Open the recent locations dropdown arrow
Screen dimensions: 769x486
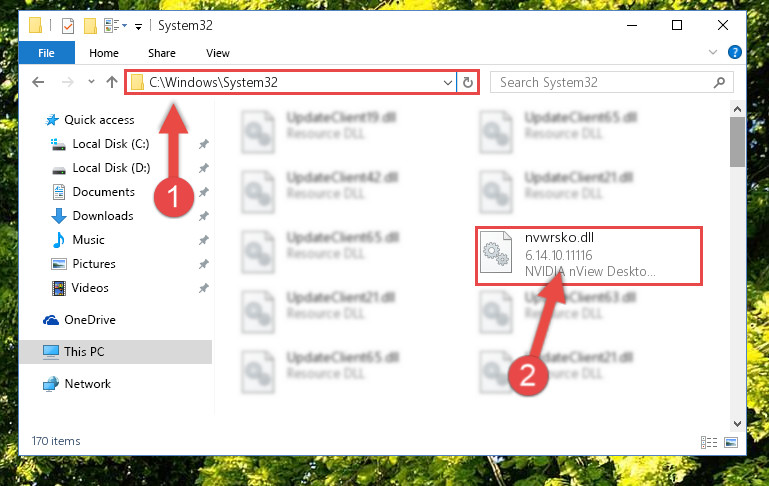pyautogui.click(x=91, y=82)
